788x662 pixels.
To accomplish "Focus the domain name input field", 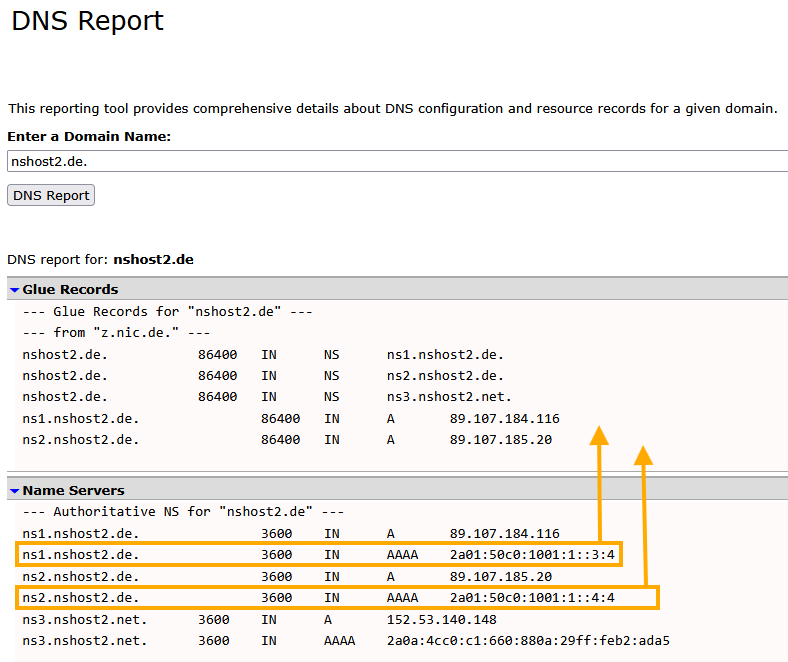I will (398, 161).
